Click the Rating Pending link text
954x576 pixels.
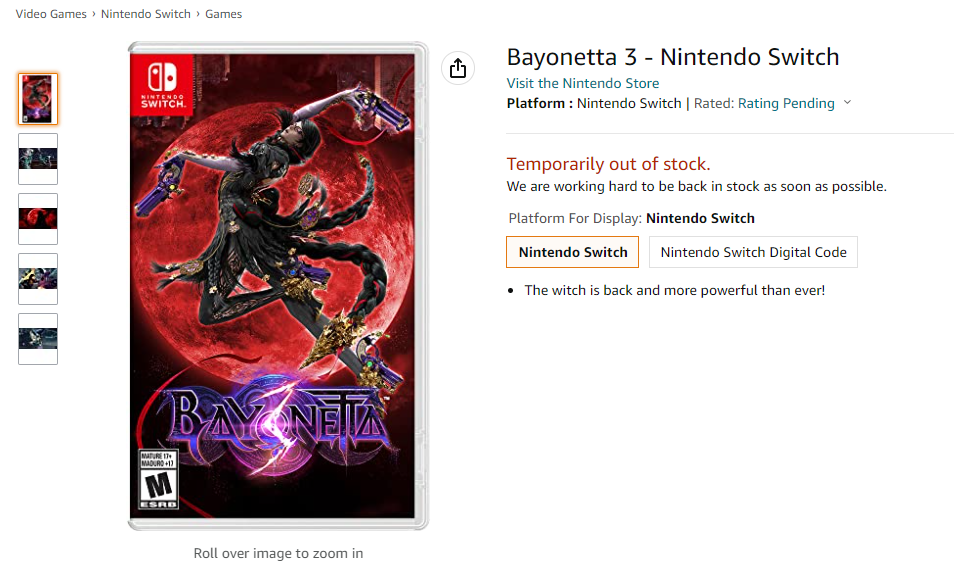pyautogui.click(x=786, y=103)
